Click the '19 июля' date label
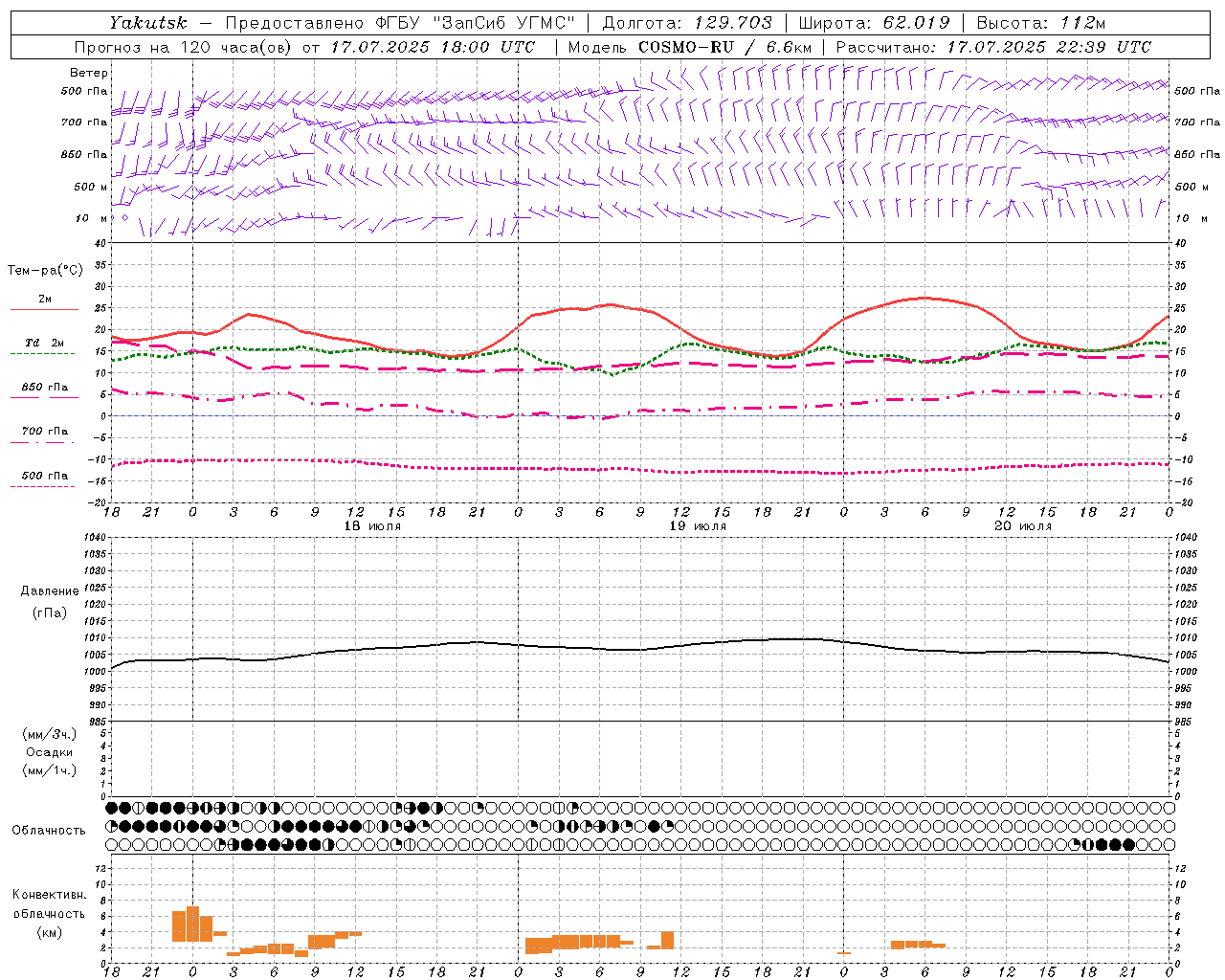 (698, 526)
